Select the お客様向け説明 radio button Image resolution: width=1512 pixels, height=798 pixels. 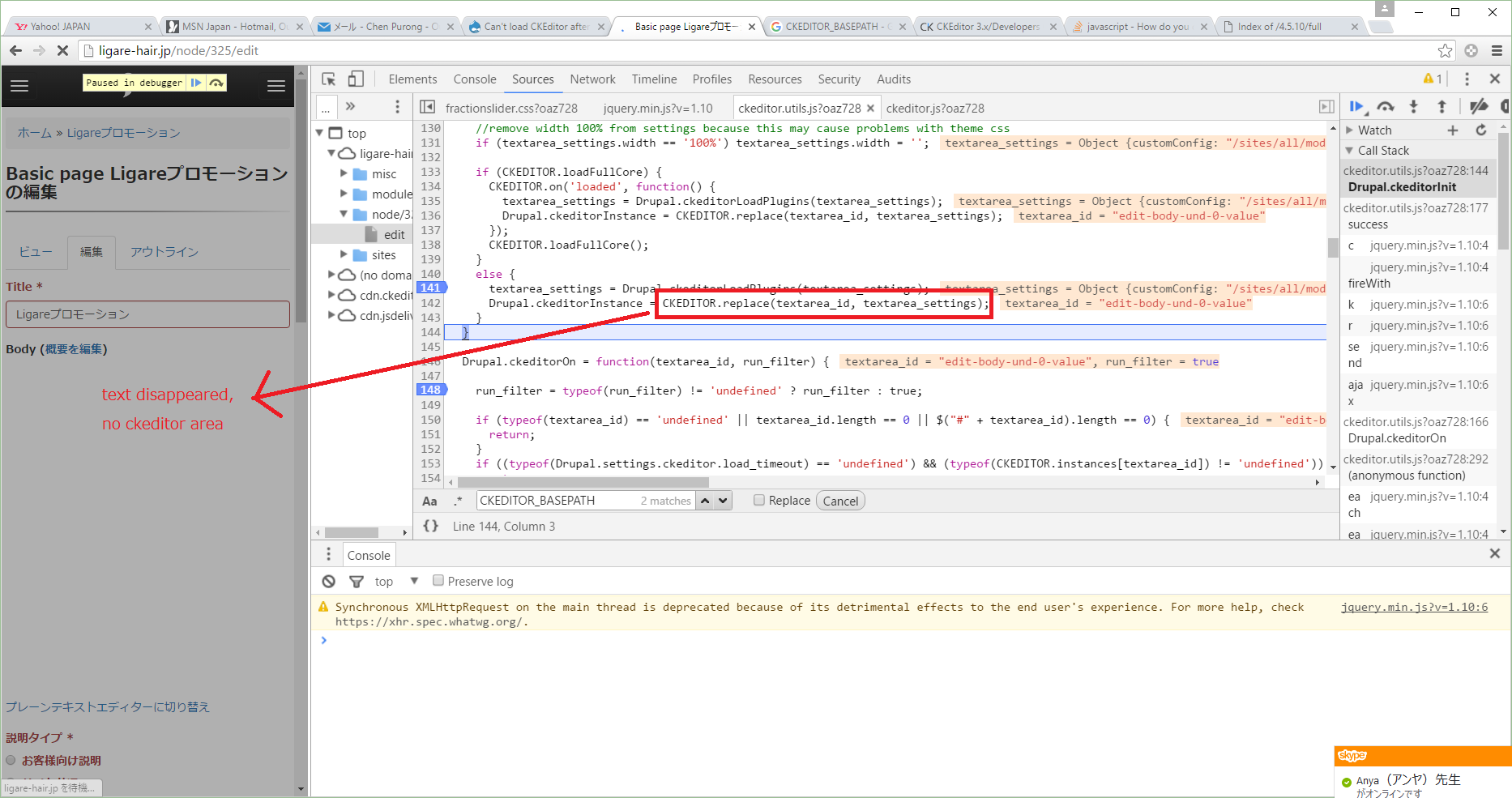[11, 760]
